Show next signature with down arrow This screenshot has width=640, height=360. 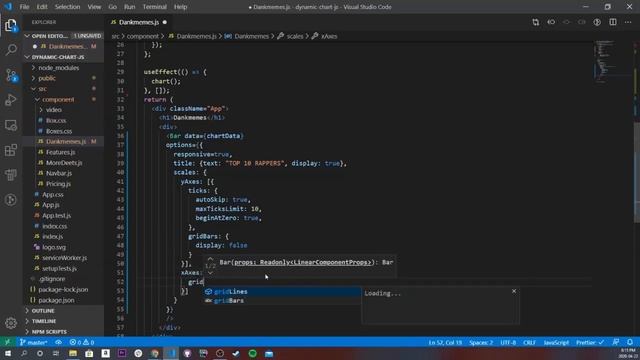point(210,273)
